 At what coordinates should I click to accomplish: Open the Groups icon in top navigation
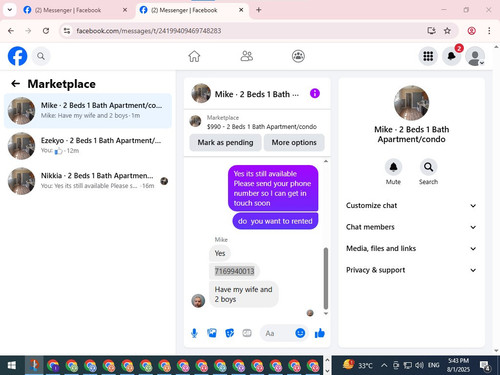point(298,56)
